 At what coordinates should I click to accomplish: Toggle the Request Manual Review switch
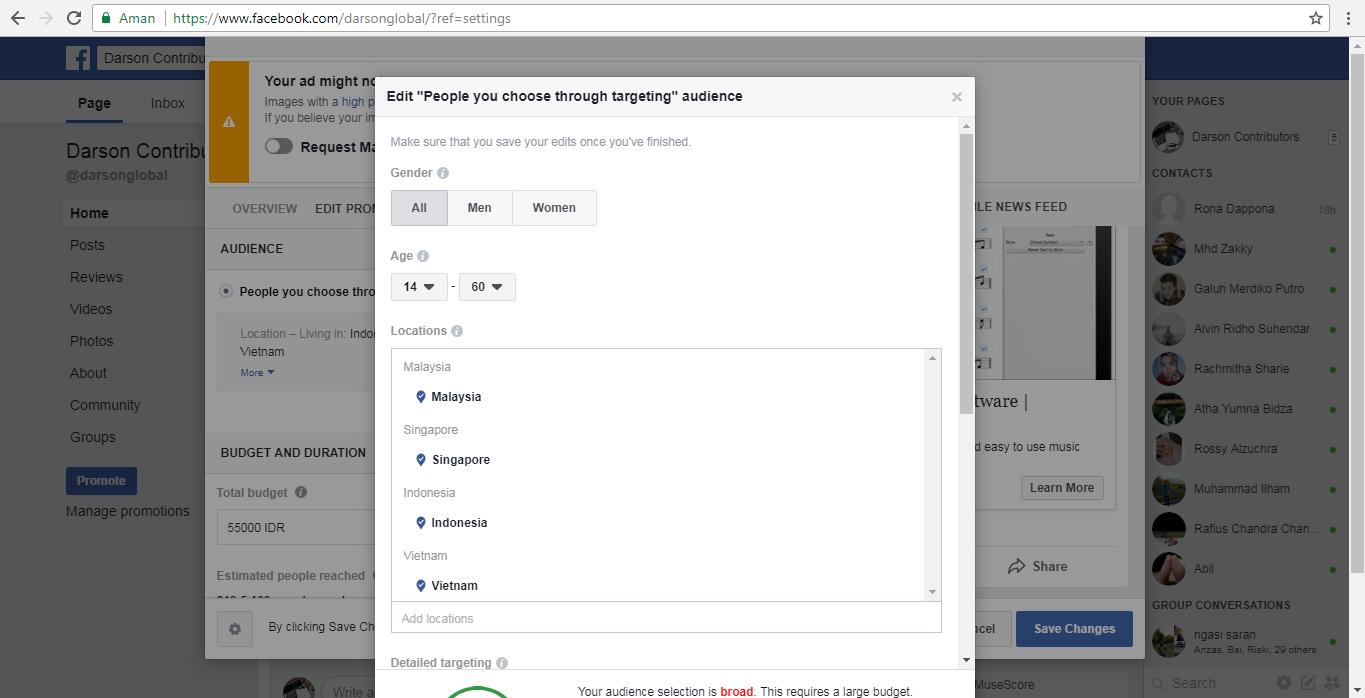279,147
